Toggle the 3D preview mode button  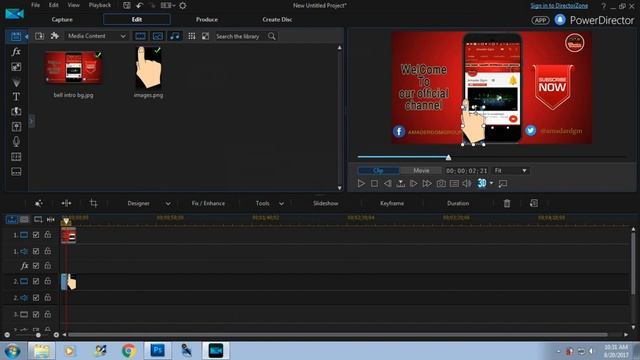coord(482,183)
